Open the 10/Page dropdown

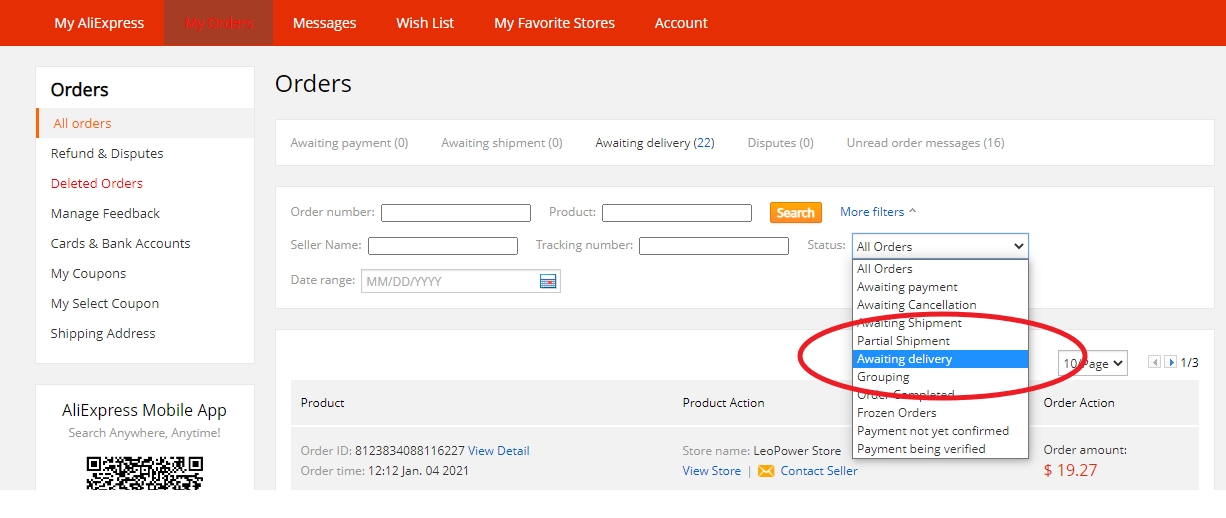coord(1092,363)
